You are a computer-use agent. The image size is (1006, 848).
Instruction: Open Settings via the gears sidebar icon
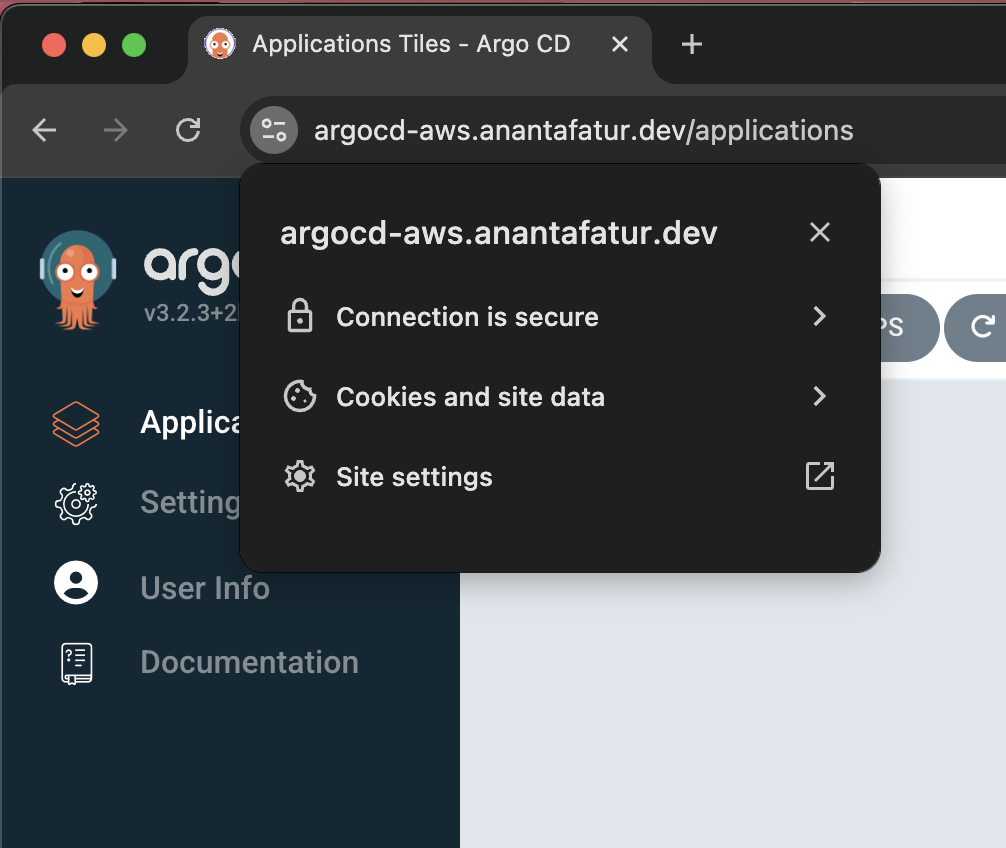point(76,502)
